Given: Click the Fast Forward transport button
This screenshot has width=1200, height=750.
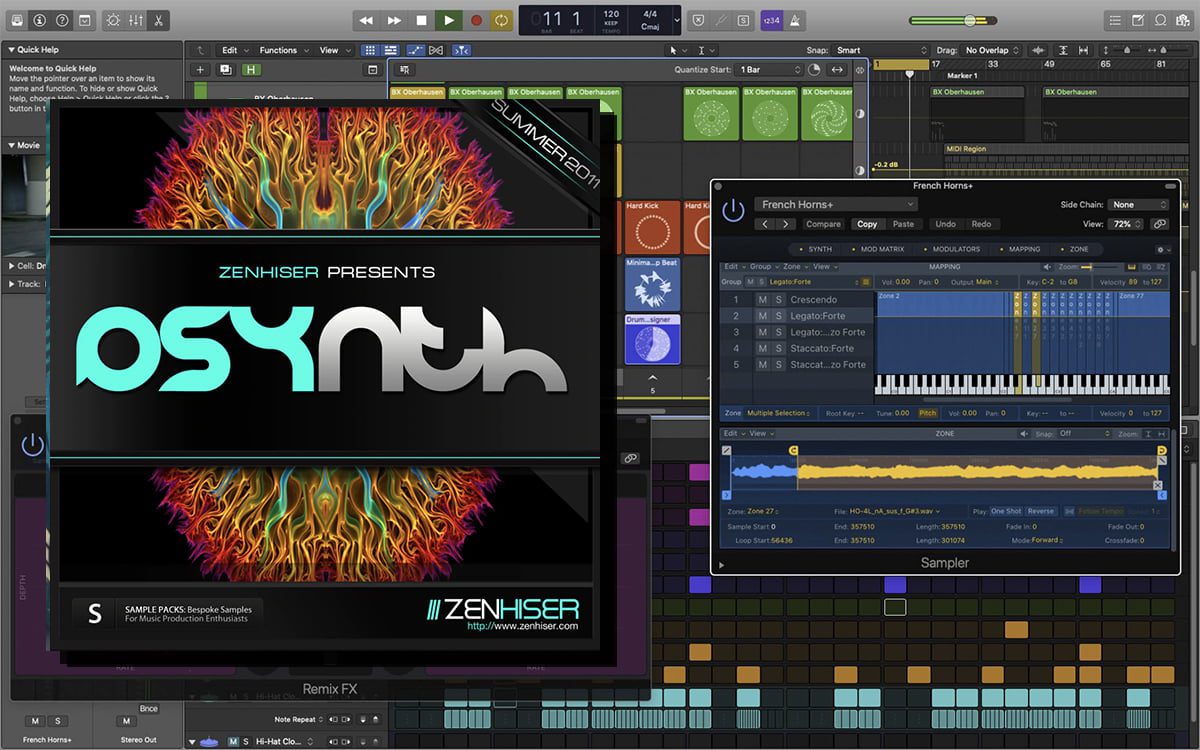Looking at the screenshot, I should click(394, 20).
